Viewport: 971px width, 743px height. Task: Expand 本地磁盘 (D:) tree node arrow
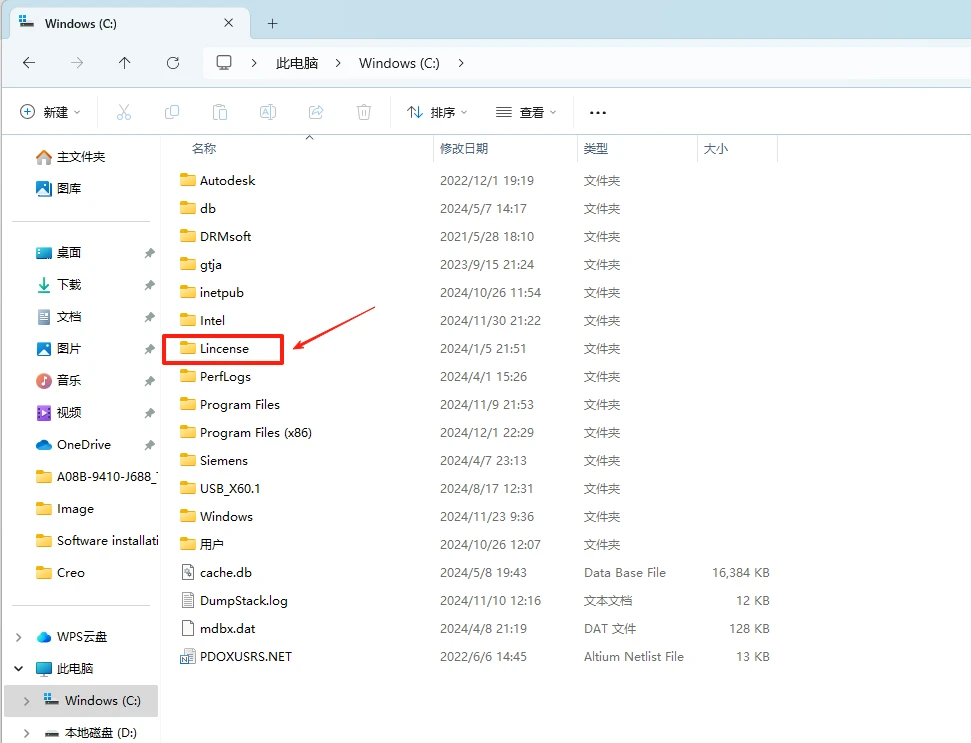[27, 733]
